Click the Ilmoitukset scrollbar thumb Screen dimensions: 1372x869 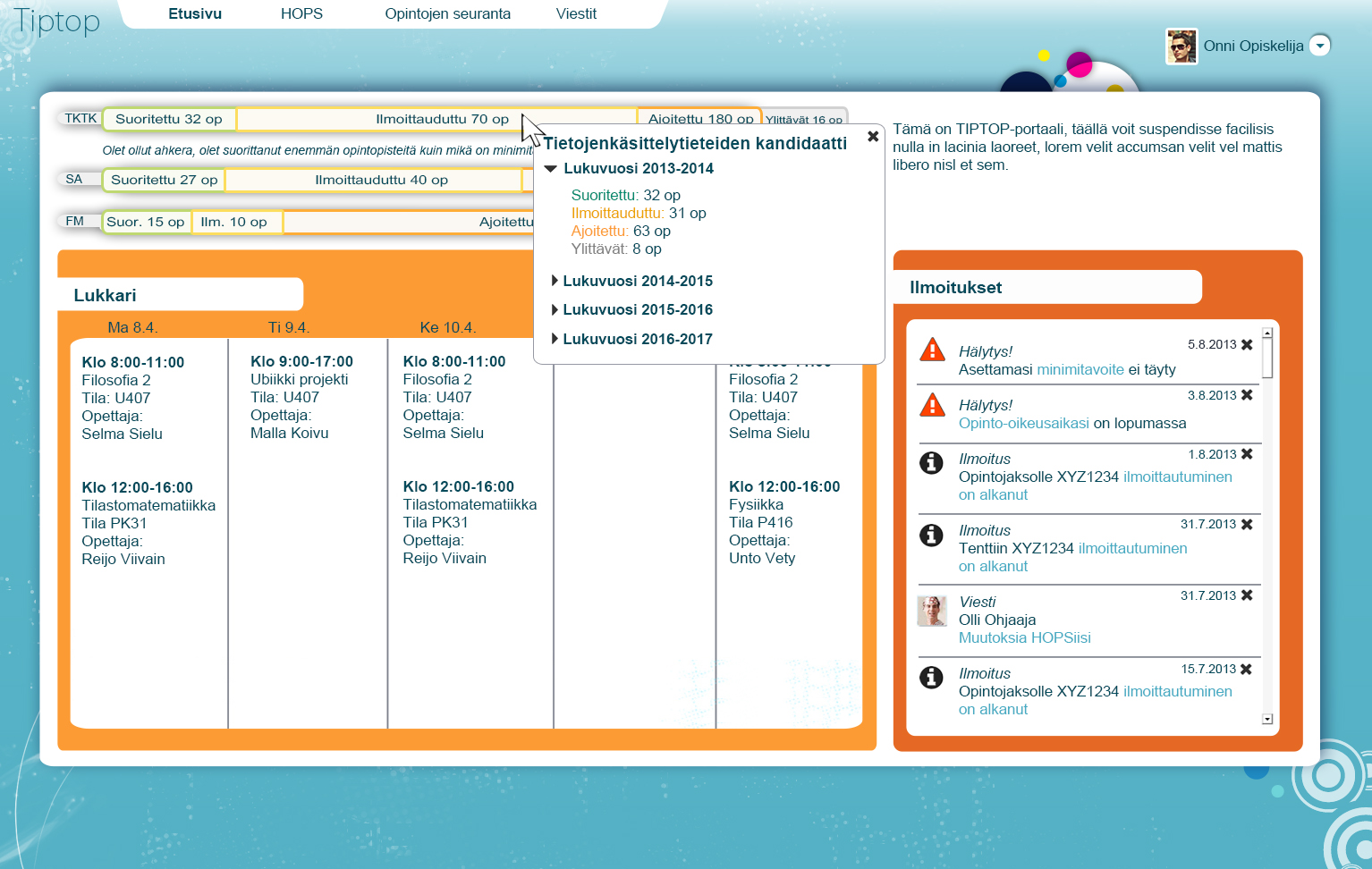click(x=1267, y=358)
